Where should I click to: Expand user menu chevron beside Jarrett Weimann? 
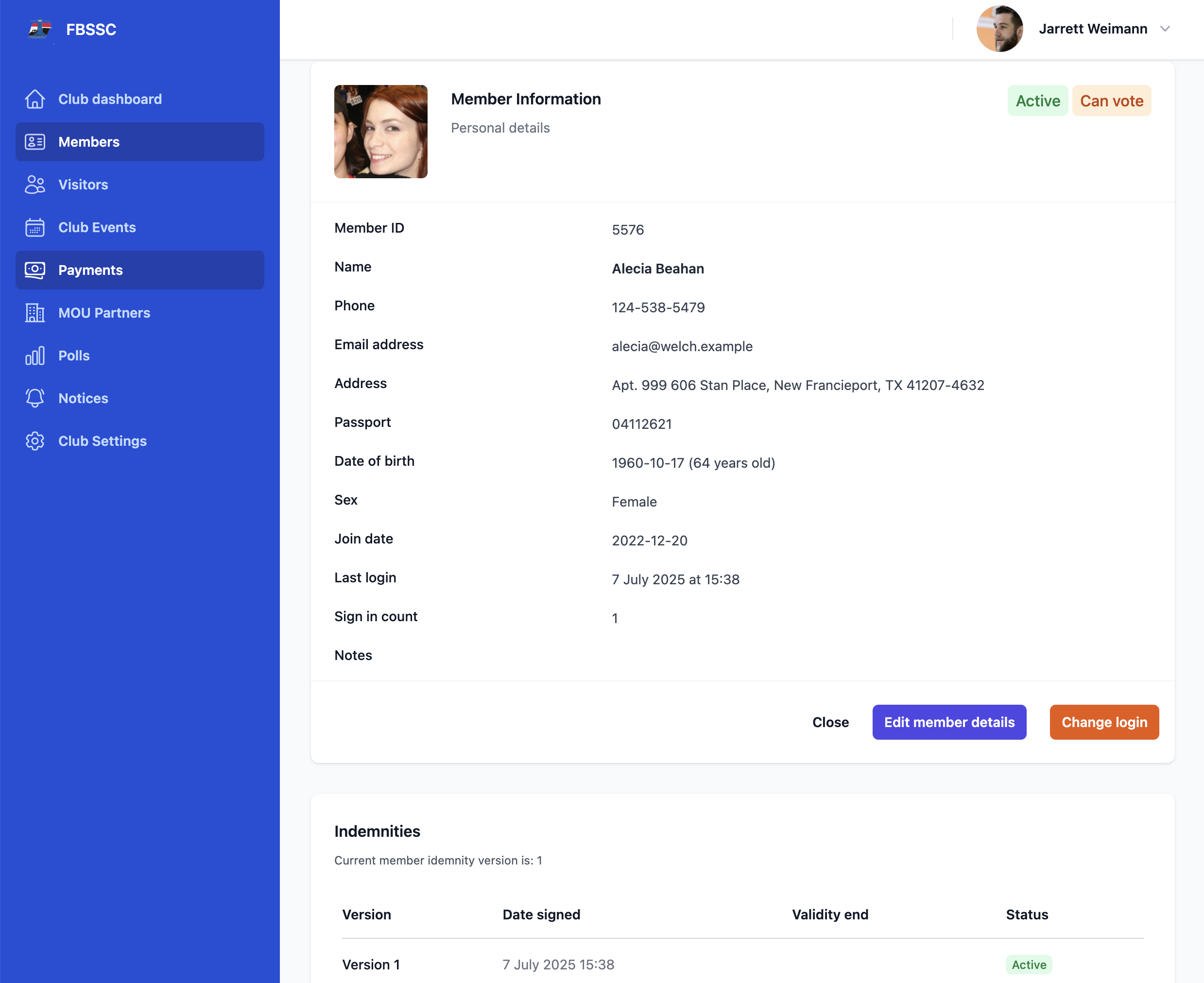(x=1164, y=29)
